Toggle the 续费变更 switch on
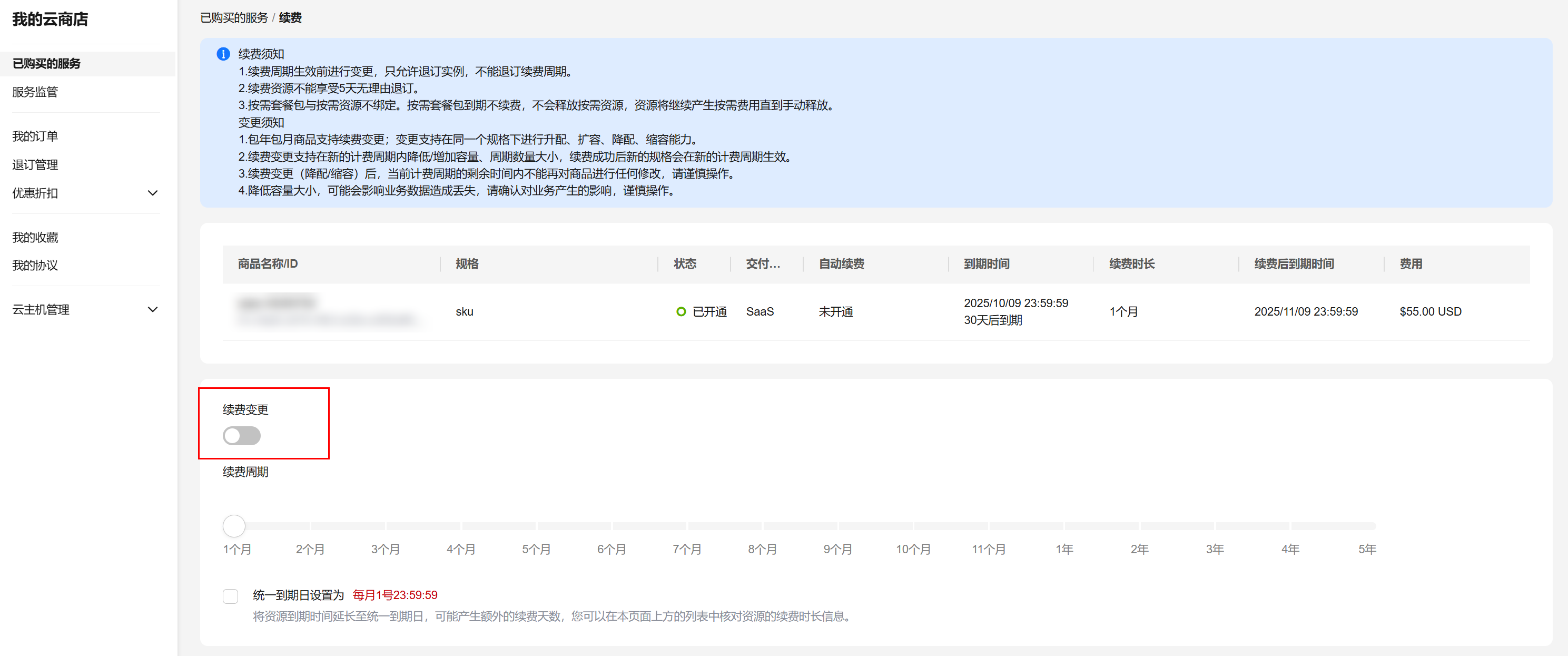The width and height of the screenshot is (1568, 656). coord(242,436)
